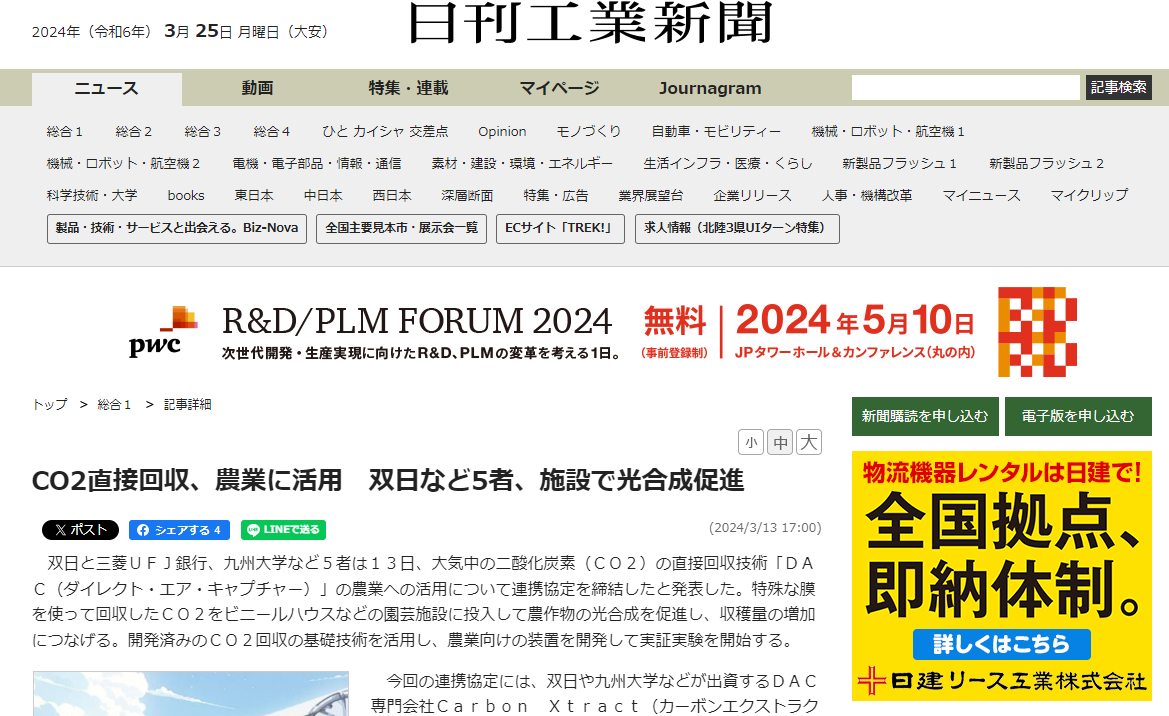The height and width of the screenshot is (716, 1169).
Task: Click the 記事検索 search button
Action: (x=1119, y=88)
